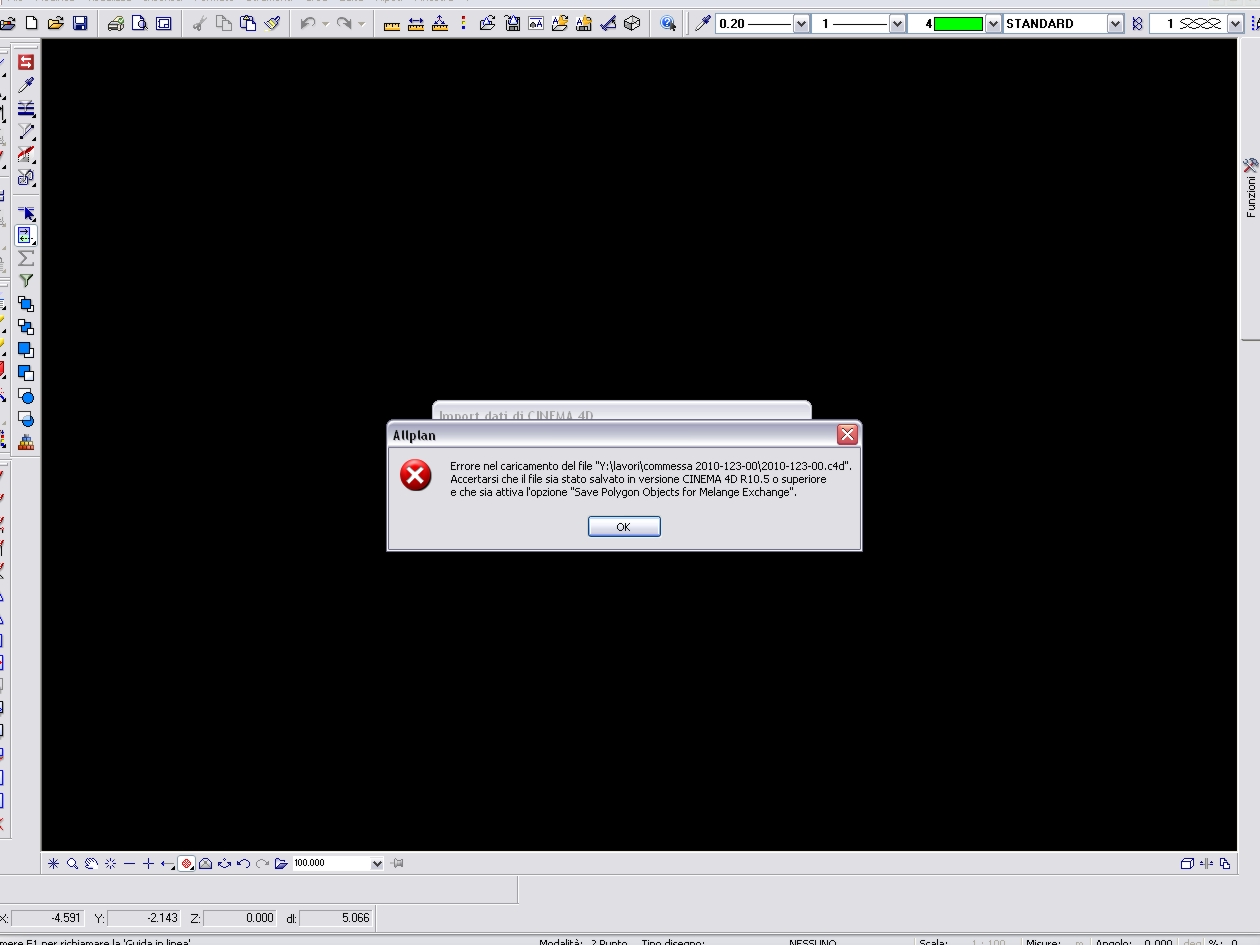The height and width of the screenshot is (945, 1260).
Task: Undo the last action
Action: 308,23
